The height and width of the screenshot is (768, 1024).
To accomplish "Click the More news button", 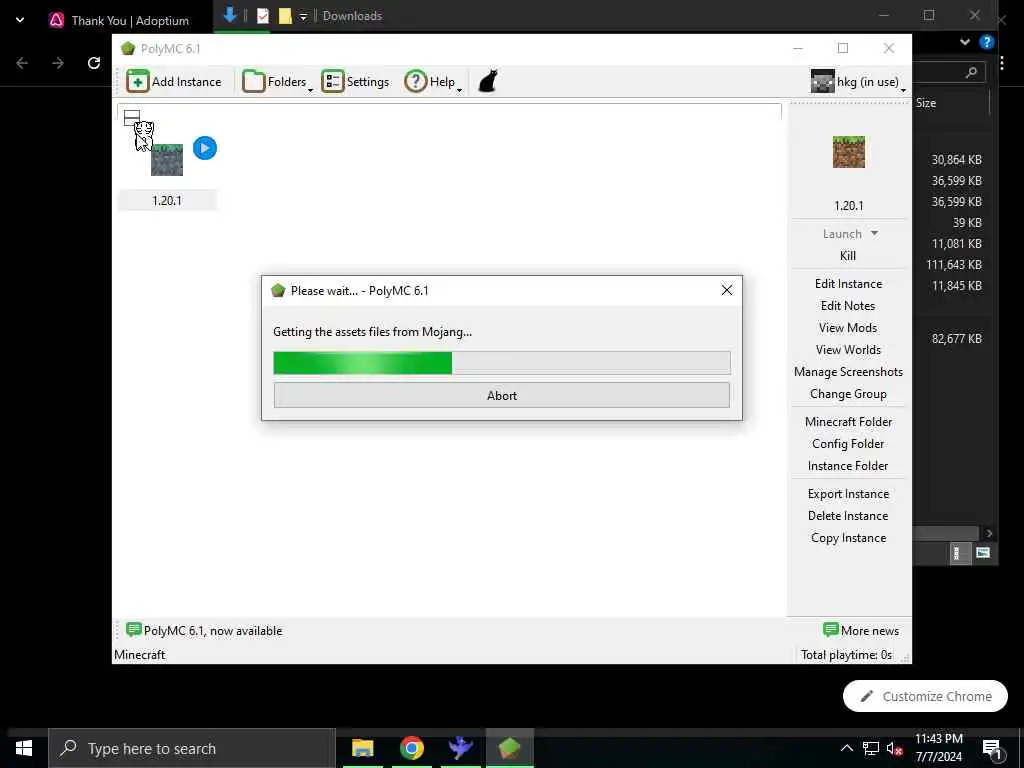I will [861, 630].
